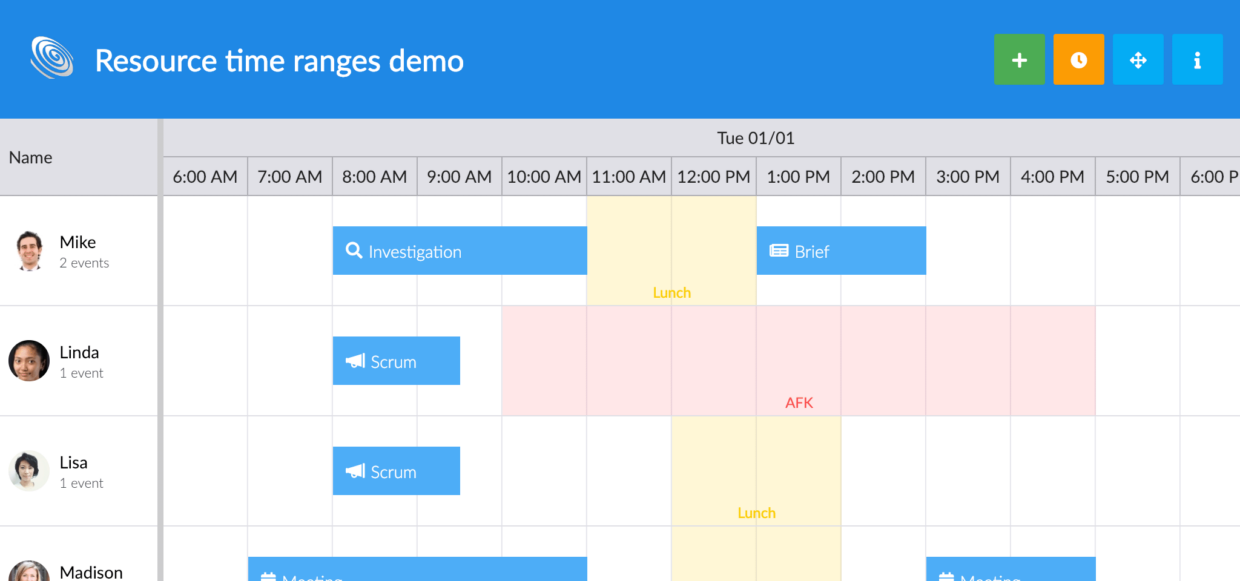Click the move arrows toolbar button
Screen dimensions: 1240x581
(1138, 60)
